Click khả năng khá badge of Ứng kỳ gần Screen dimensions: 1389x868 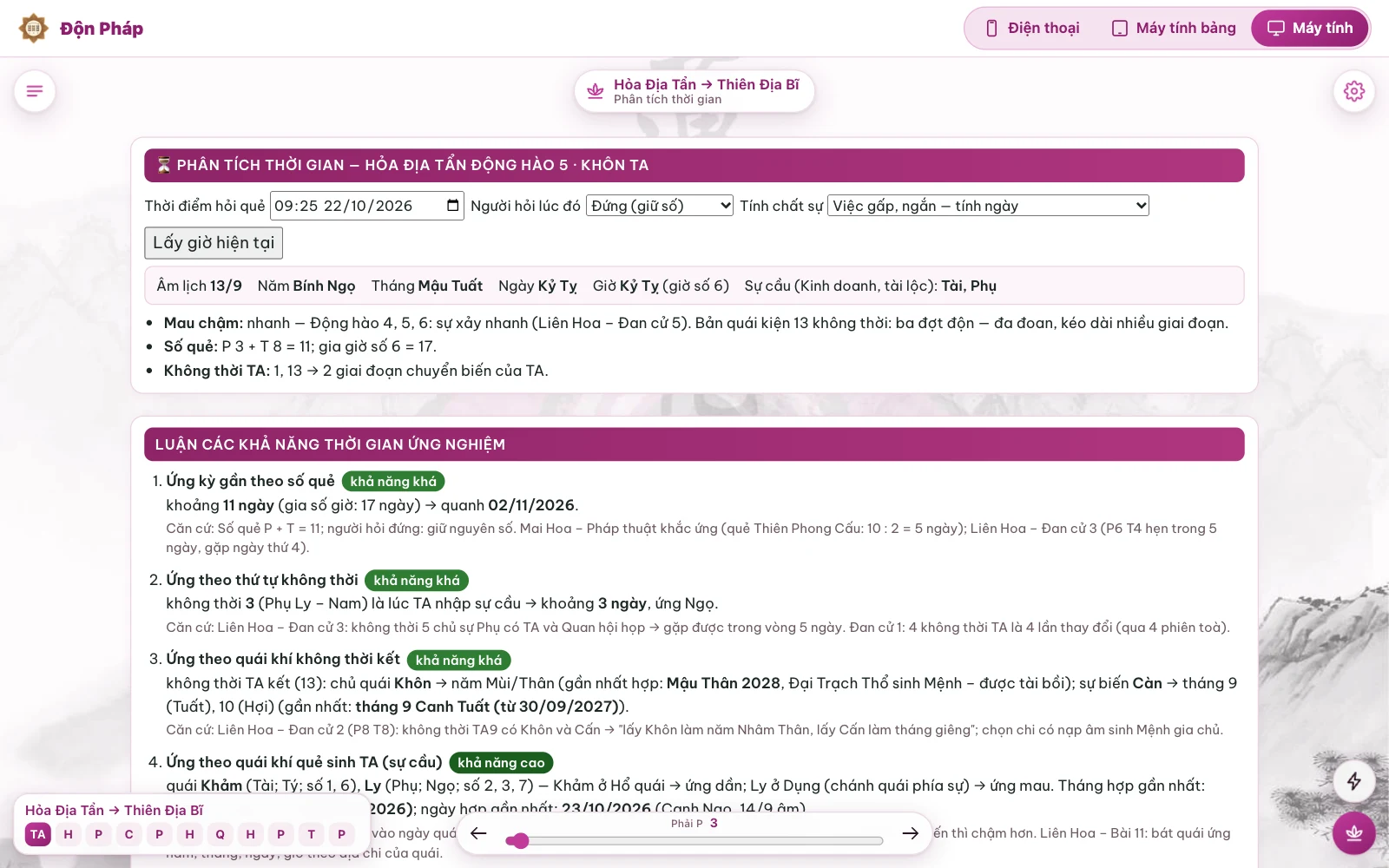pos(393,482)
